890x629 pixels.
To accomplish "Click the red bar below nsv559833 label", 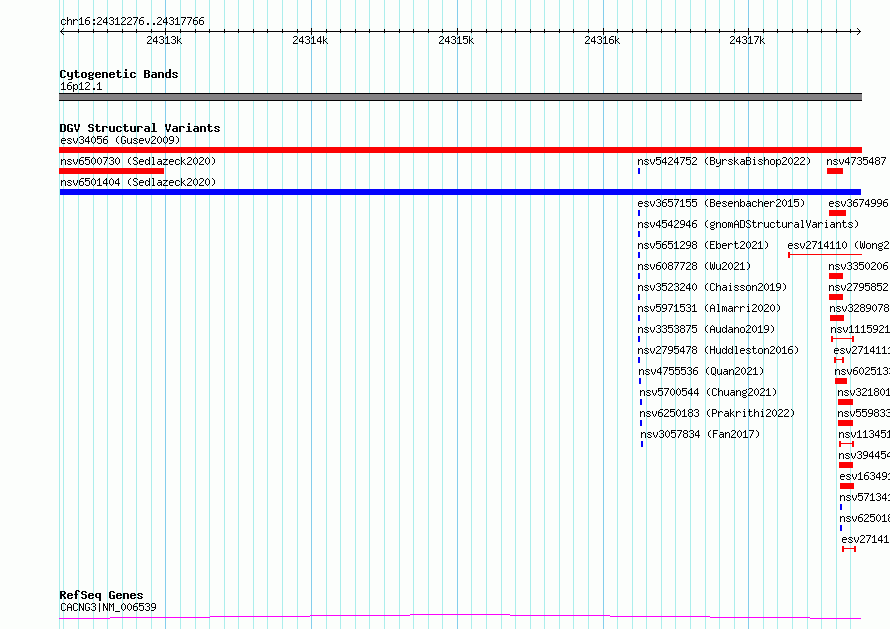I will [845, 423].
